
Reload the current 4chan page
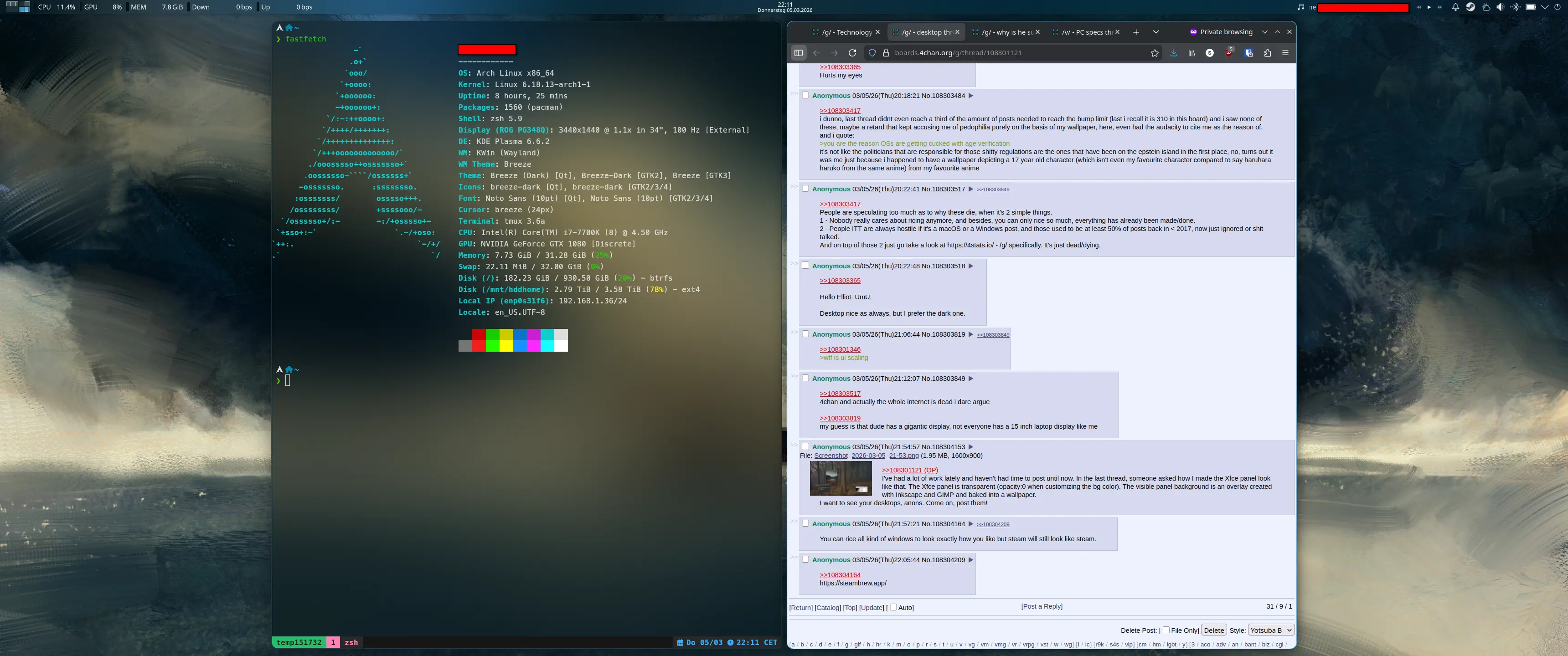tap(852, 53)
